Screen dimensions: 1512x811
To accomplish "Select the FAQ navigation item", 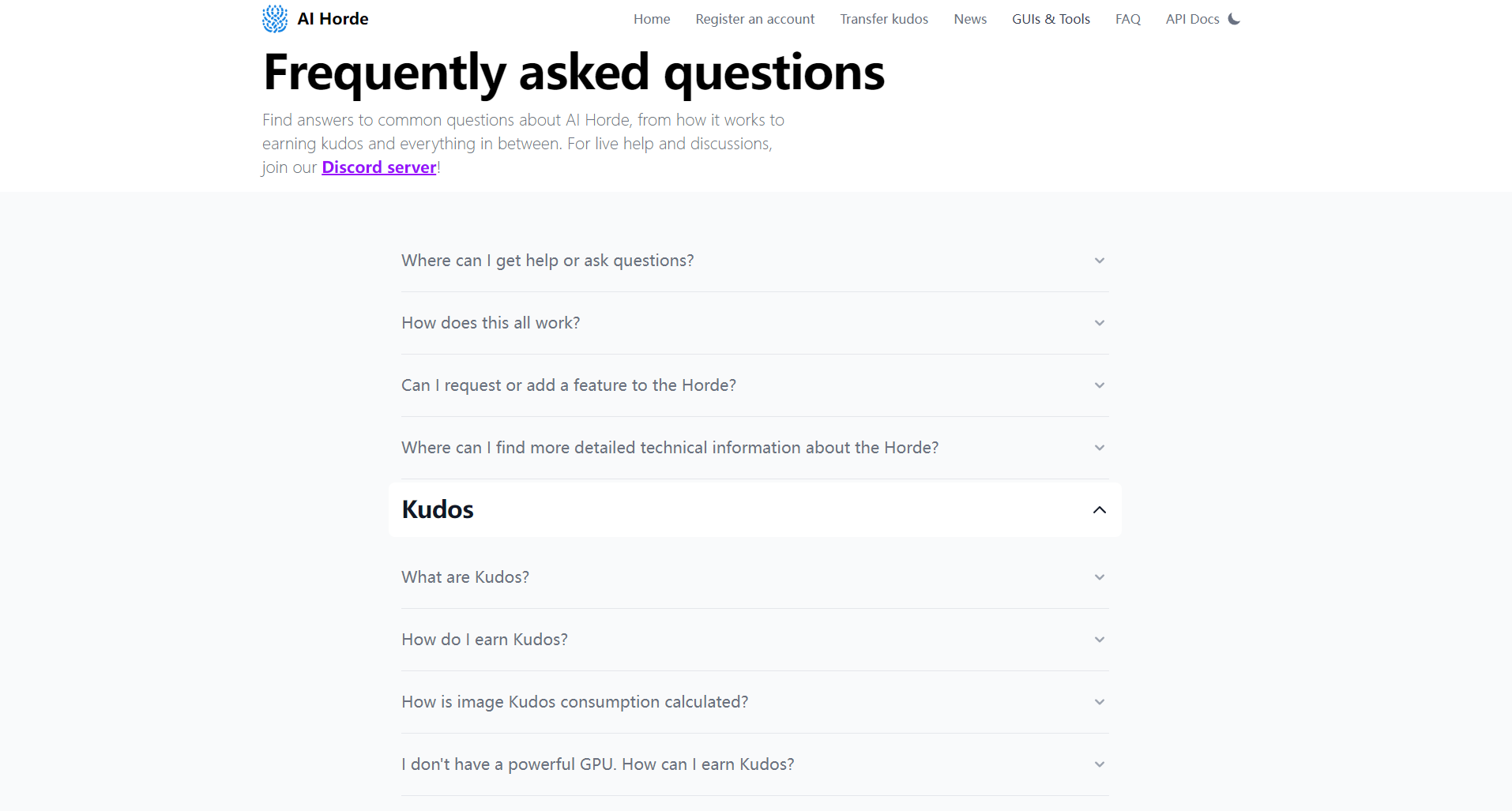I will click(x=1127, y=19).
